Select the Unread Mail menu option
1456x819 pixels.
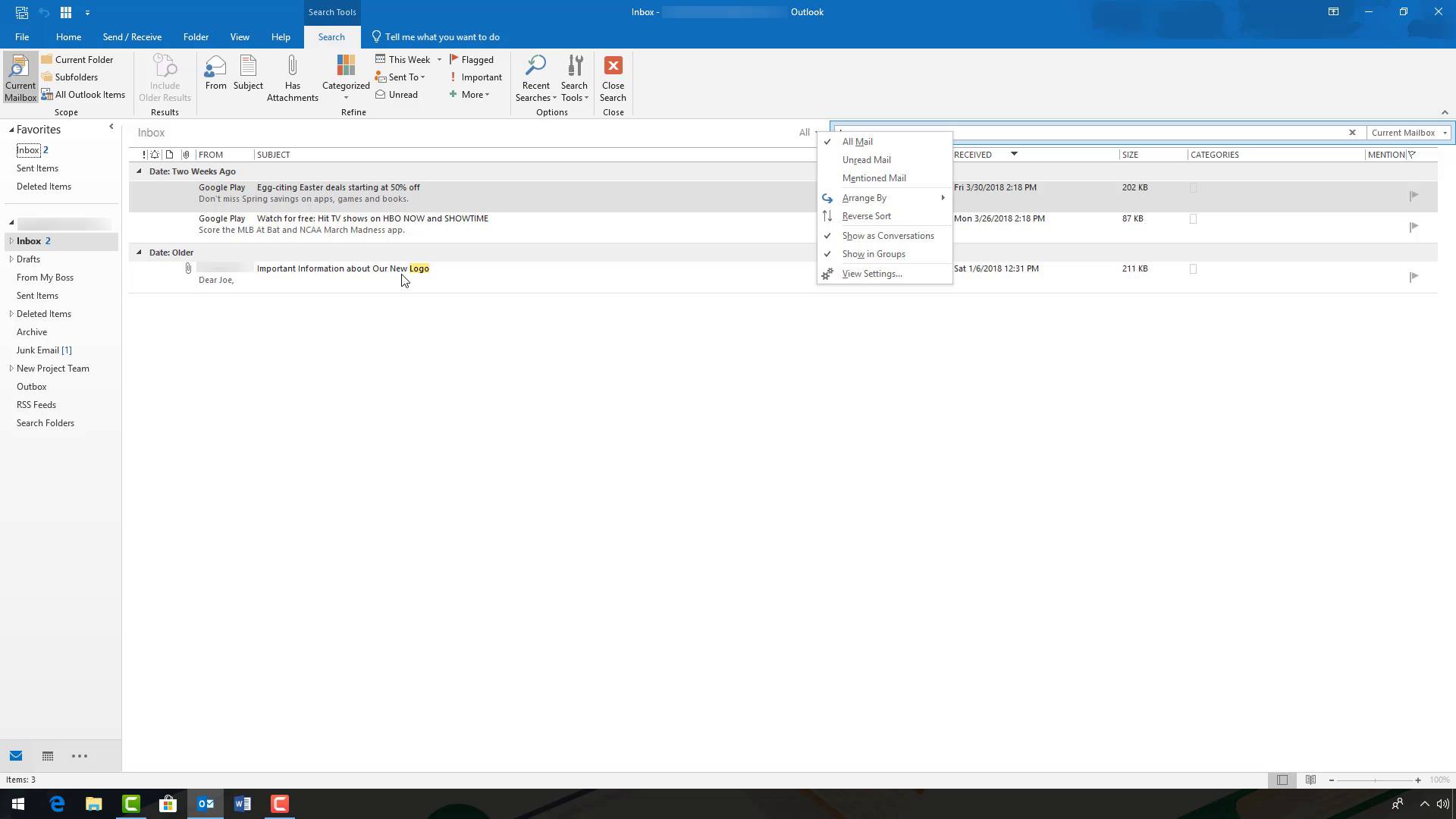(x=866, y=159)
